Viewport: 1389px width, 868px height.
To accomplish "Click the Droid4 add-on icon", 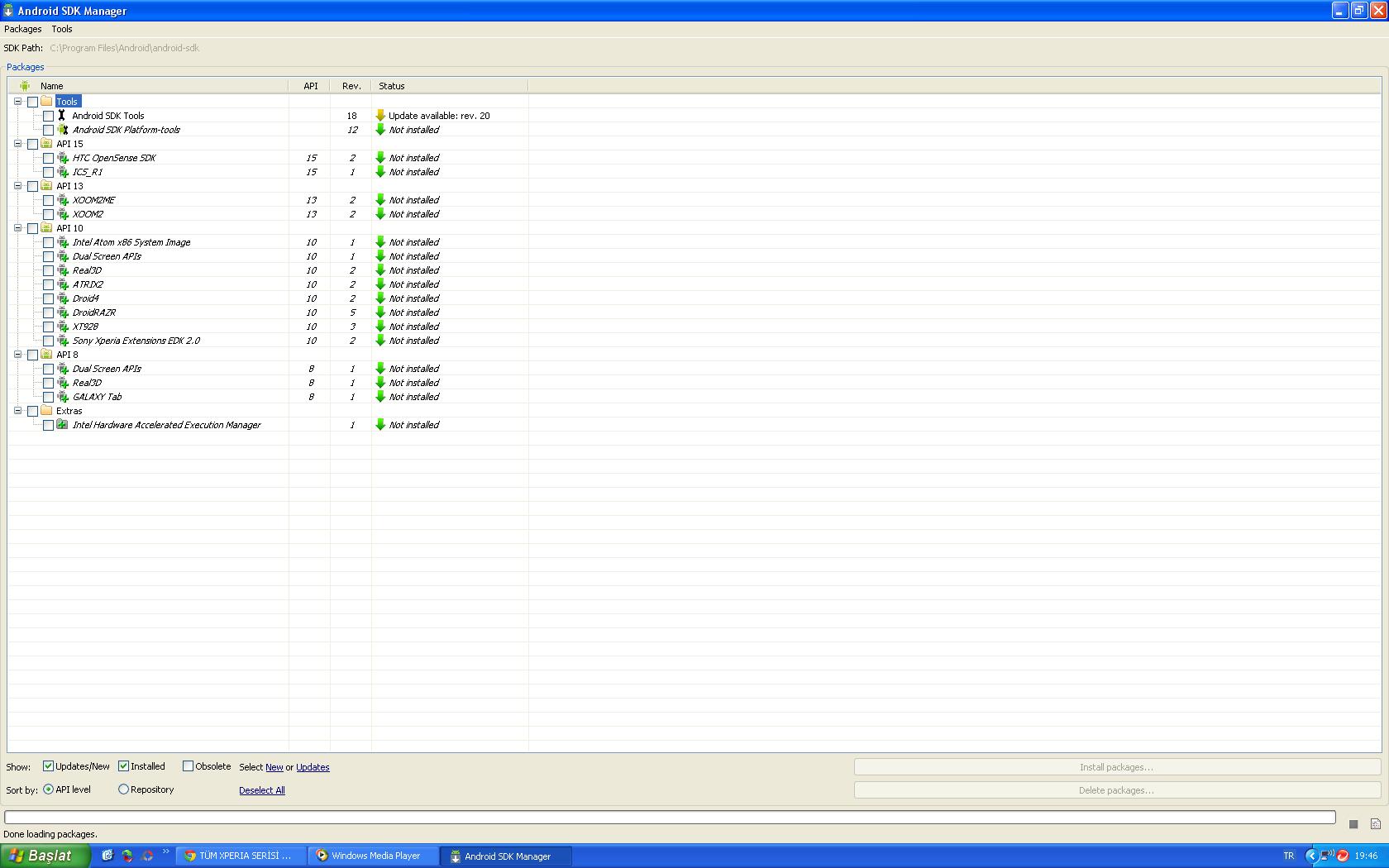I will point(62,298).
